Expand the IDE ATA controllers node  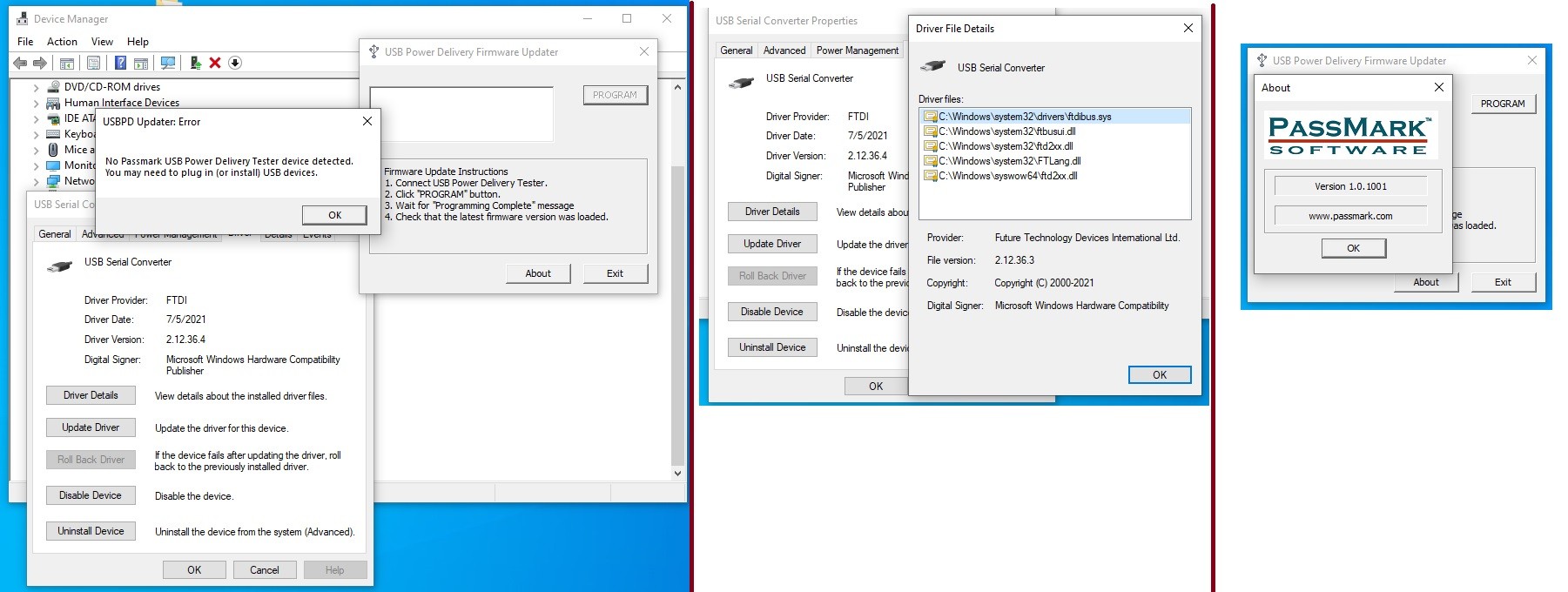coord(36,119)
